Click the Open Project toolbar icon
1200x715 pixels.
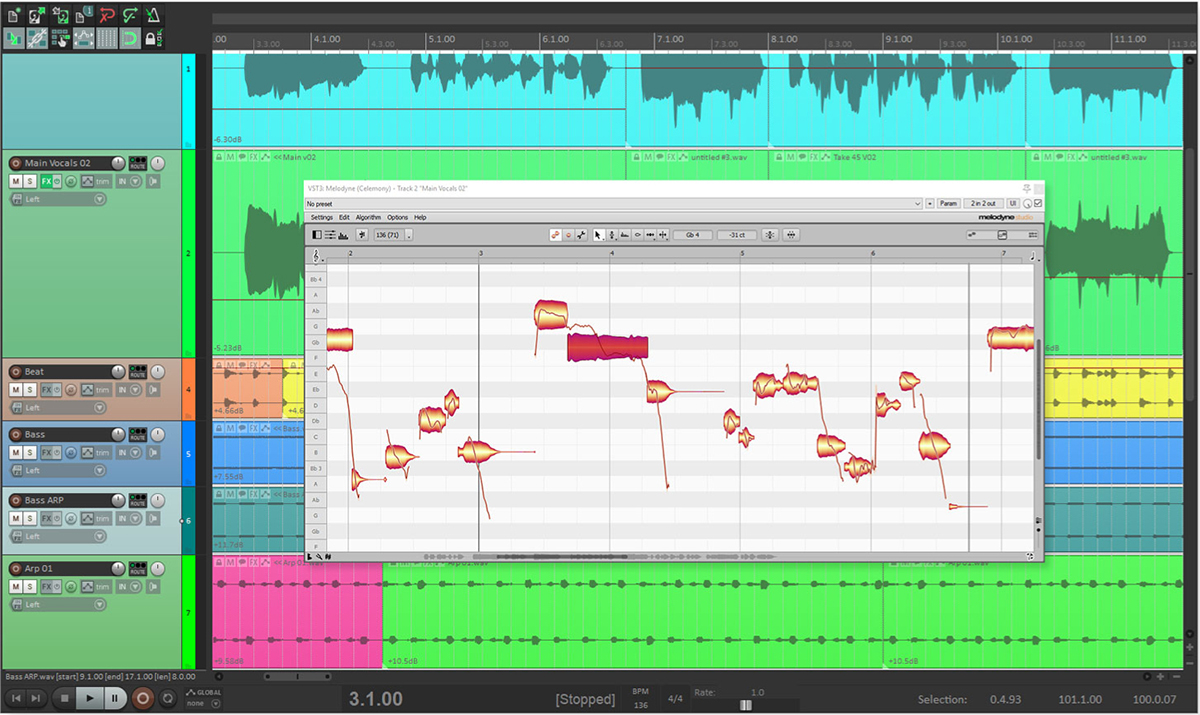[36, 16]
